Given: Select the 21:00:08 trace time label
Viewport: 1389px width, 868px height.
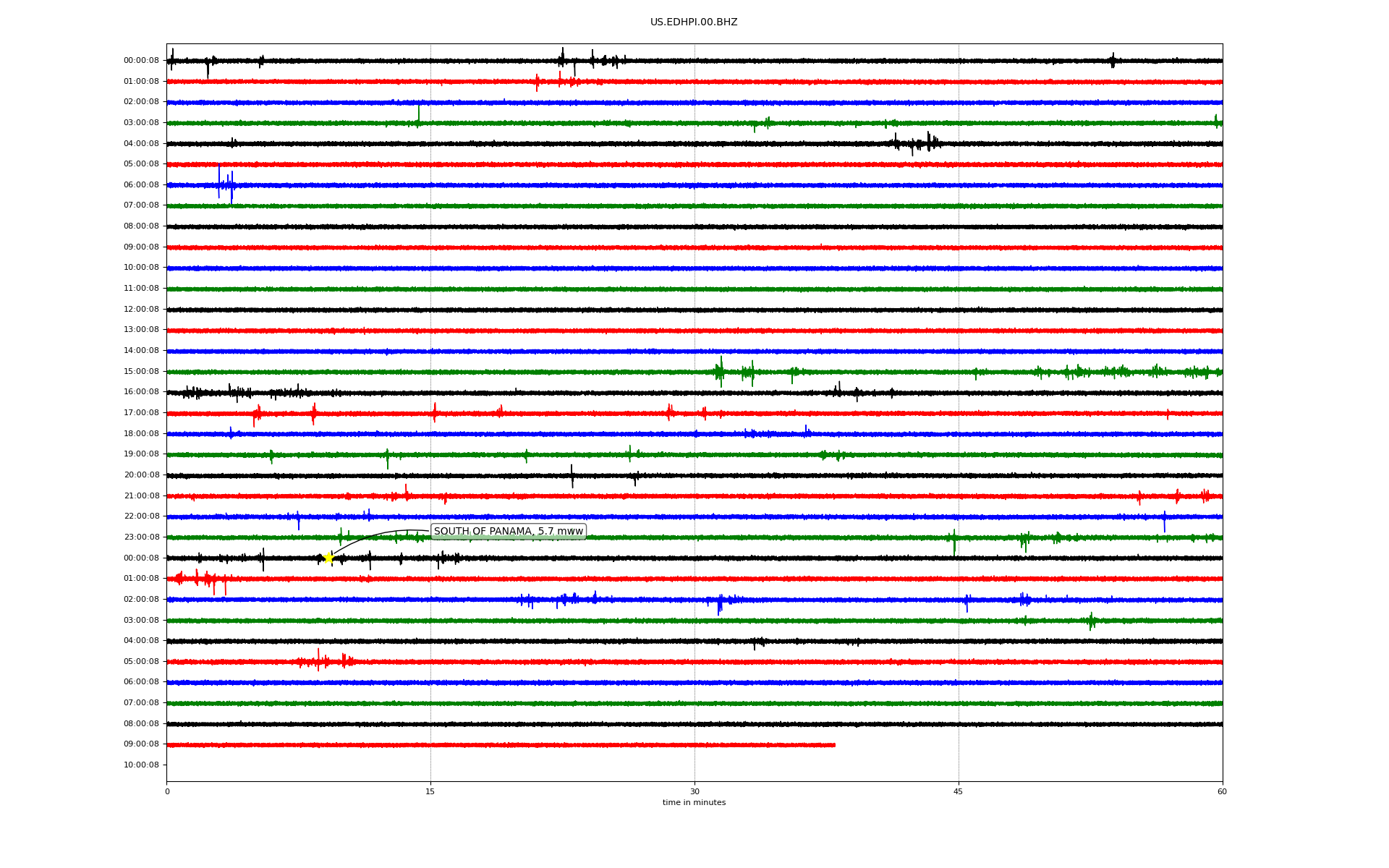Looking at the screenshot, I should pyautogui.click(x=141, y=496).
